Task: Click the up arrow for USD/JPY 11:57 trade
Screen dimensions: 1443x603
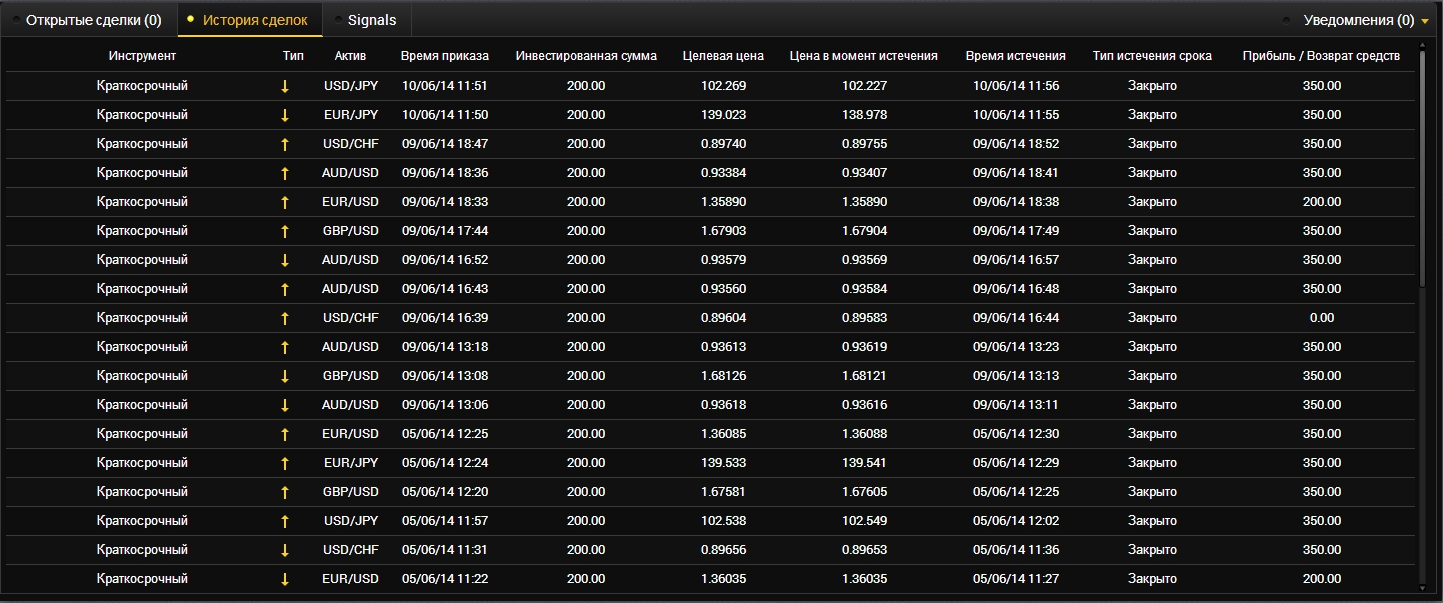Action: click(x=285, y=521)
